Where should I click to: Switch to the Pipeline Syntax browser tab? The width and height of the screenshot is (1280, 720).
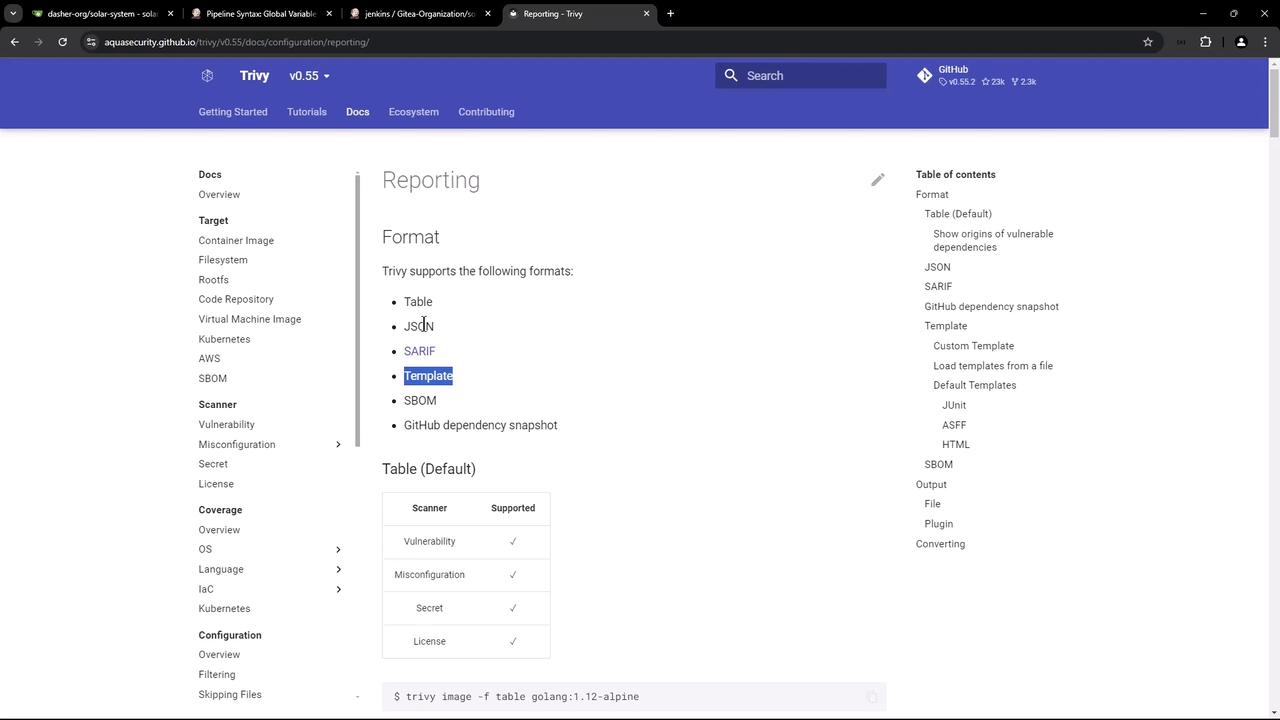point(260,14)
